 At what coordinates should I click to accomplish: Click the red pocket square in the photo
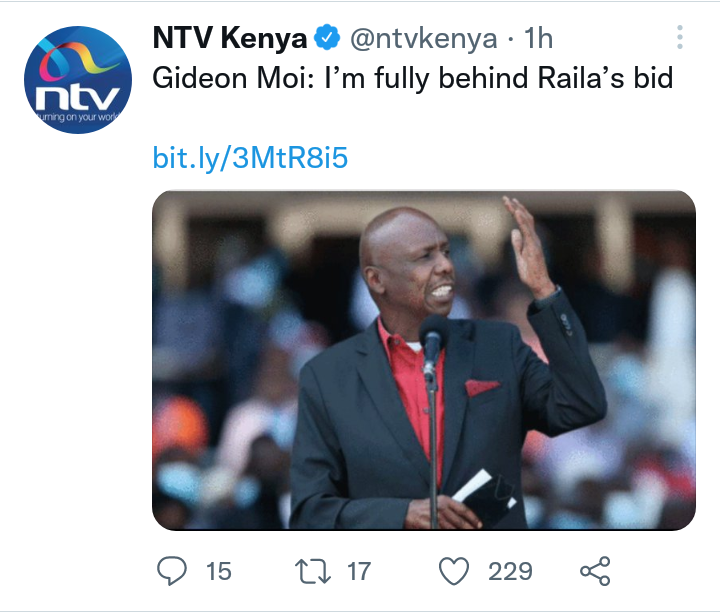pos(482,387)
